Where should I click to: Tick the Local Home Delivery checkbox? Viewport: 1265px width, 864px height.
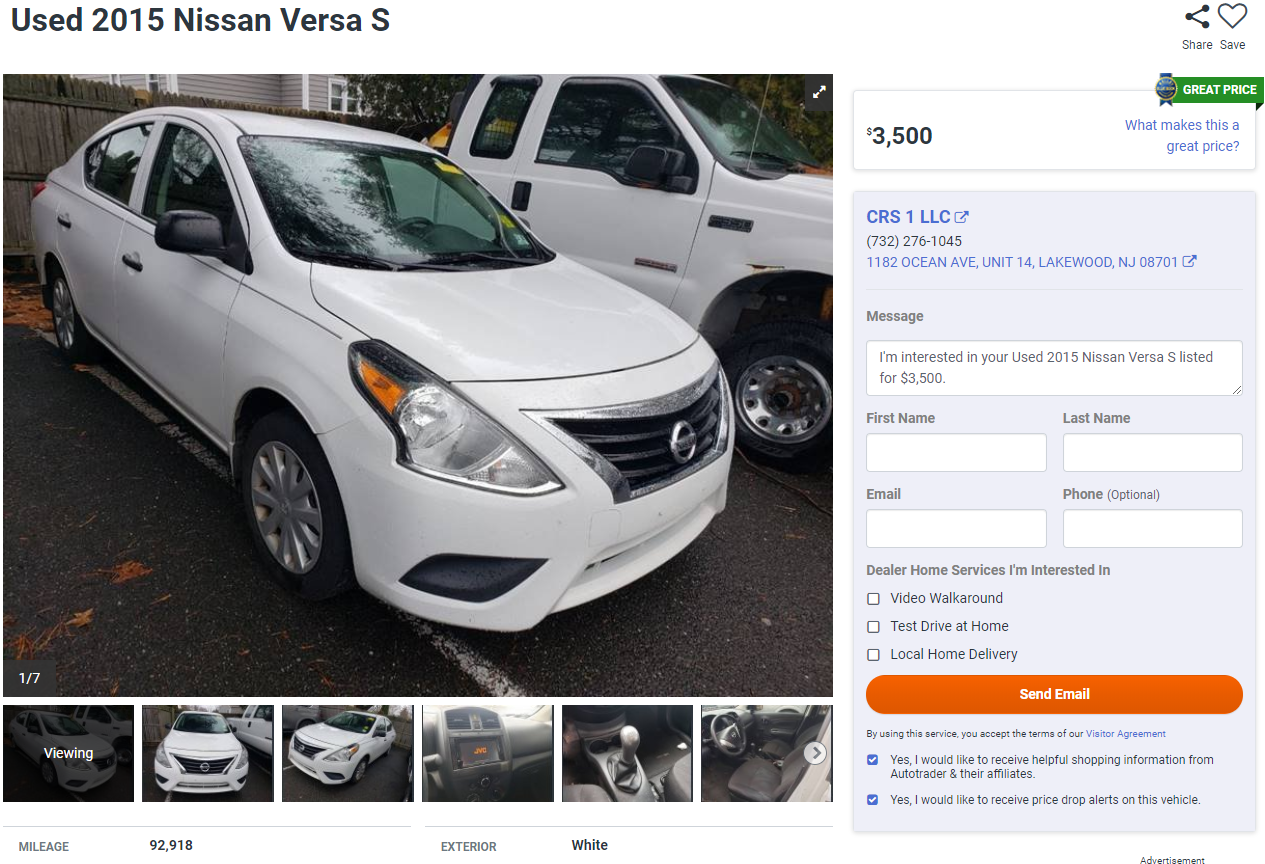click(873, 655)
